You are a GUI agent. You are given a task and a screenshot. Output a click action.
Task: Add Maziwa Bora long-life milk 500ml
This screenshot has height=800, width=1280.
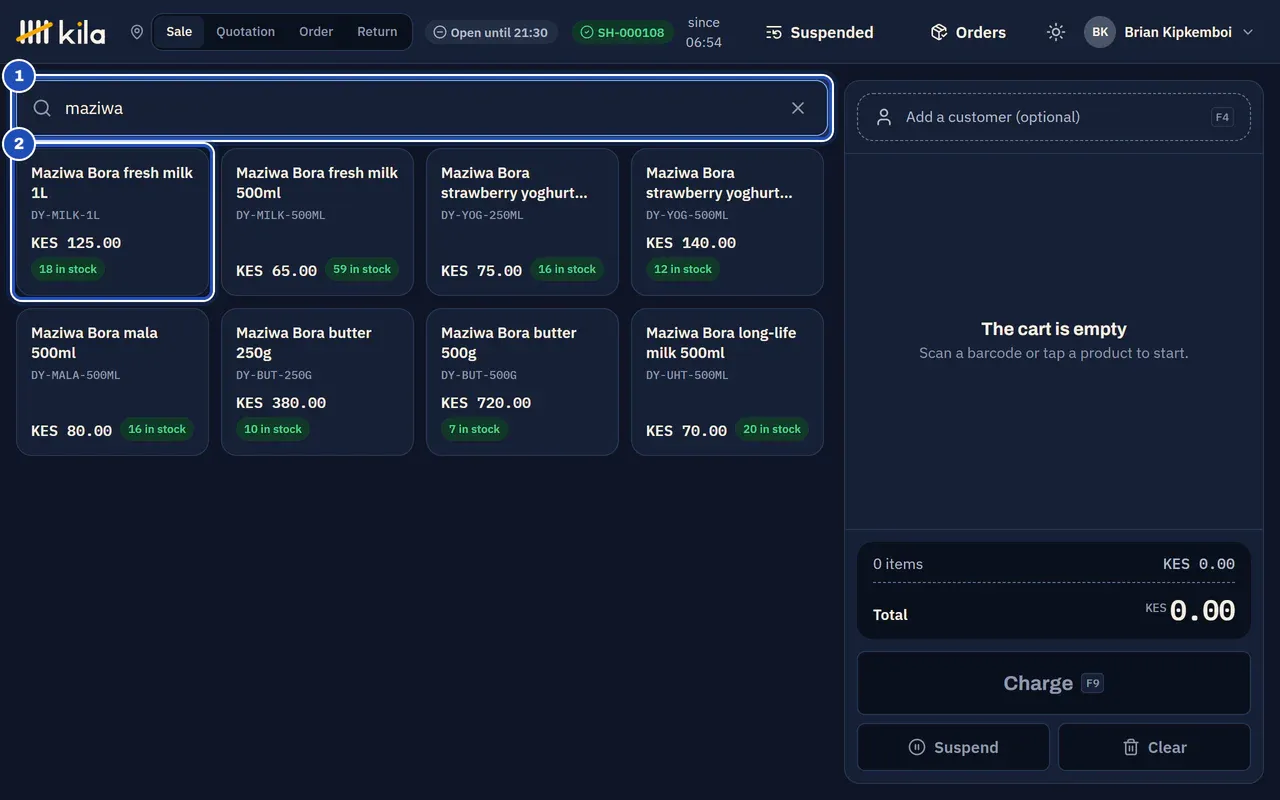click(727, 382)
